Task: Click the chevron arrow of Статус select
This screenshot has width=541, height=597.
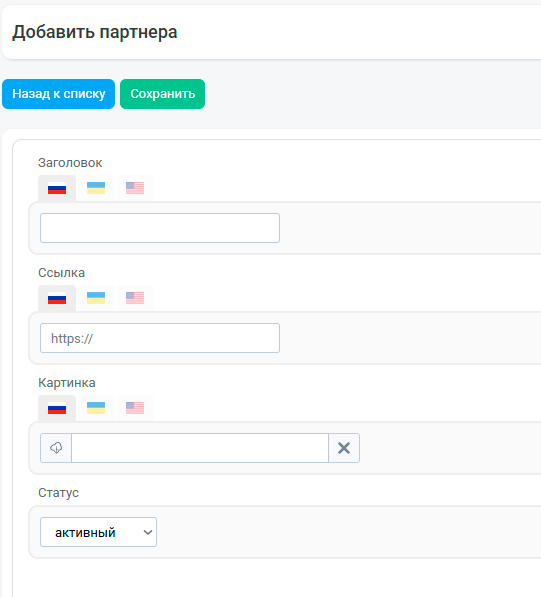Action: [148, 532]
